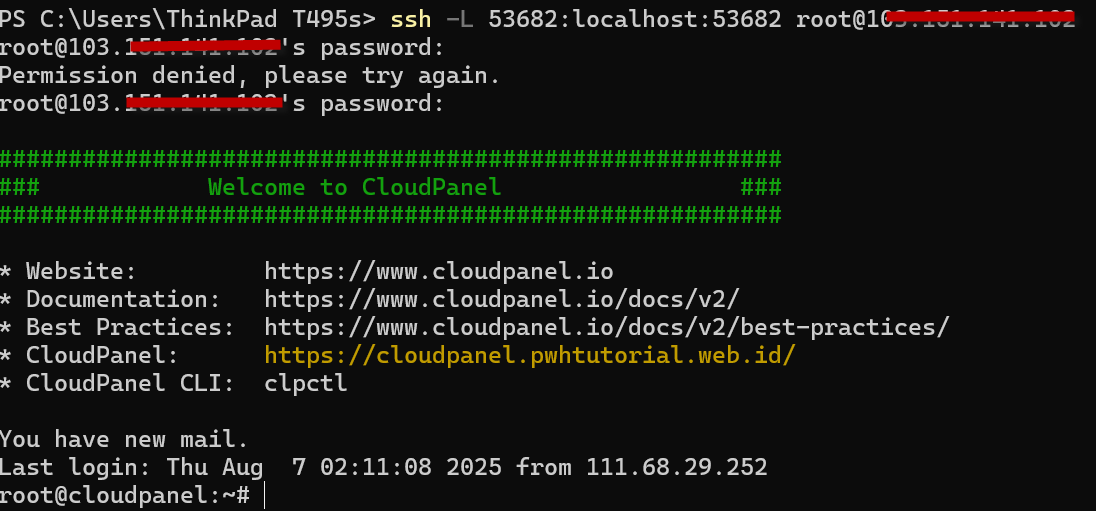Click the '* CloudPanel CLI:' label

117,383
